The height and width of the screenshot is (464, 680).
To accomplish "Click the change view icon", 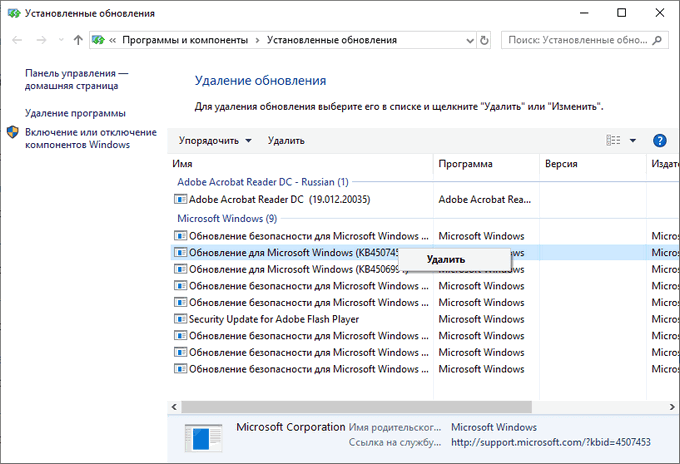I will pos(613,141).
